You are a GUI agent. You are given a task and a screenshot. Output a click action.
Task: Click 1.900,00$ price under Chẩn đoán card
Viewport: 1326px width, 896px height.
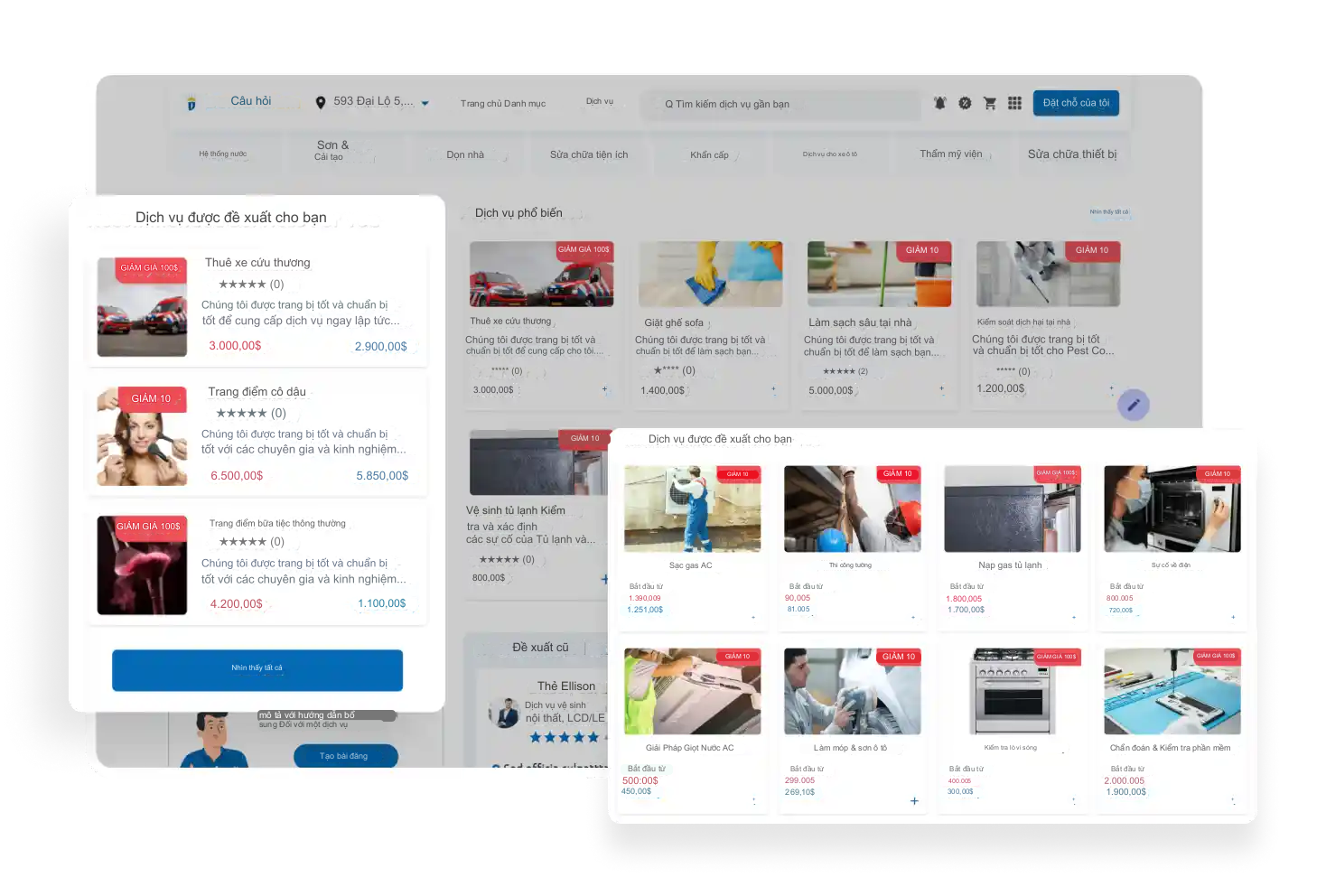coord(1125,792)
